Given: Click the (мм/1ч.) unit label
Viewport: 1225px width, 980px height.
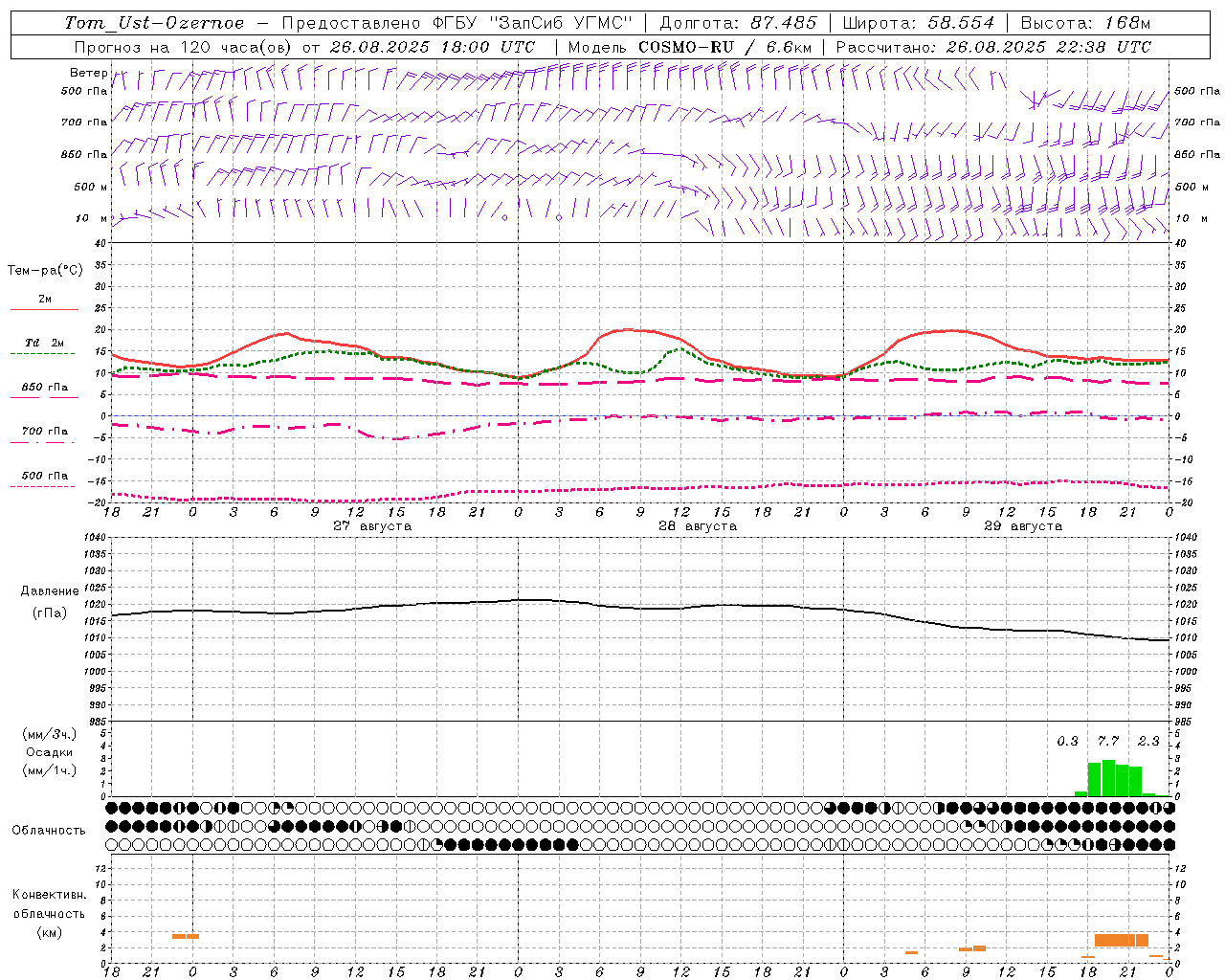Looking at the screenshot, I should pyautogui.click(x=50, y=770).
